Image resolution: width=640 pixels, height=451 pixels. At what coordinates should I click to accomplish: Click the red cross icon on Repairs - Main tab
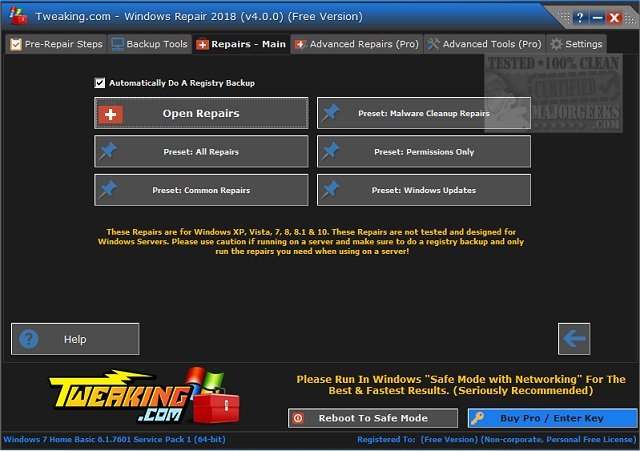(202, 44)
